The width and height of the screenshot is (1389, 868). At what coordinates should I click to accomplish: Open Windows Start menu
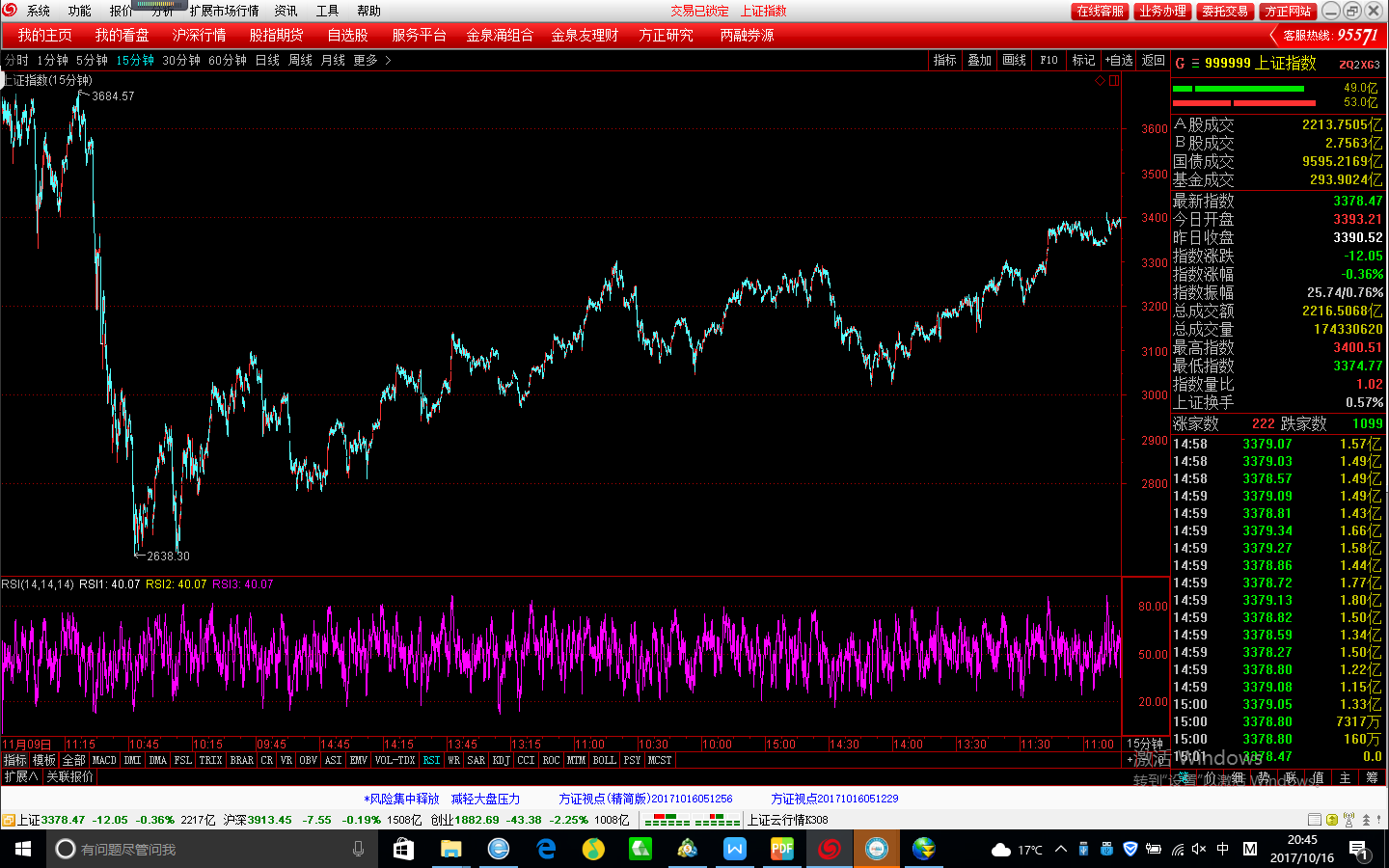point(23,849)
